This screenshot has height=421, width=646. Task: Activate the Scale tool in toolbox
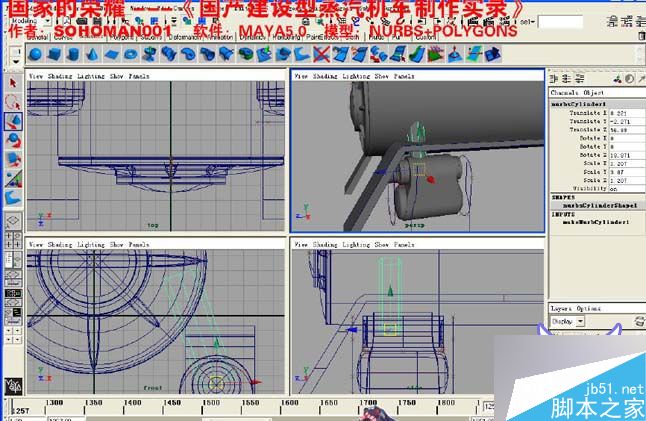pyautogui.click(x=13, y=159)
